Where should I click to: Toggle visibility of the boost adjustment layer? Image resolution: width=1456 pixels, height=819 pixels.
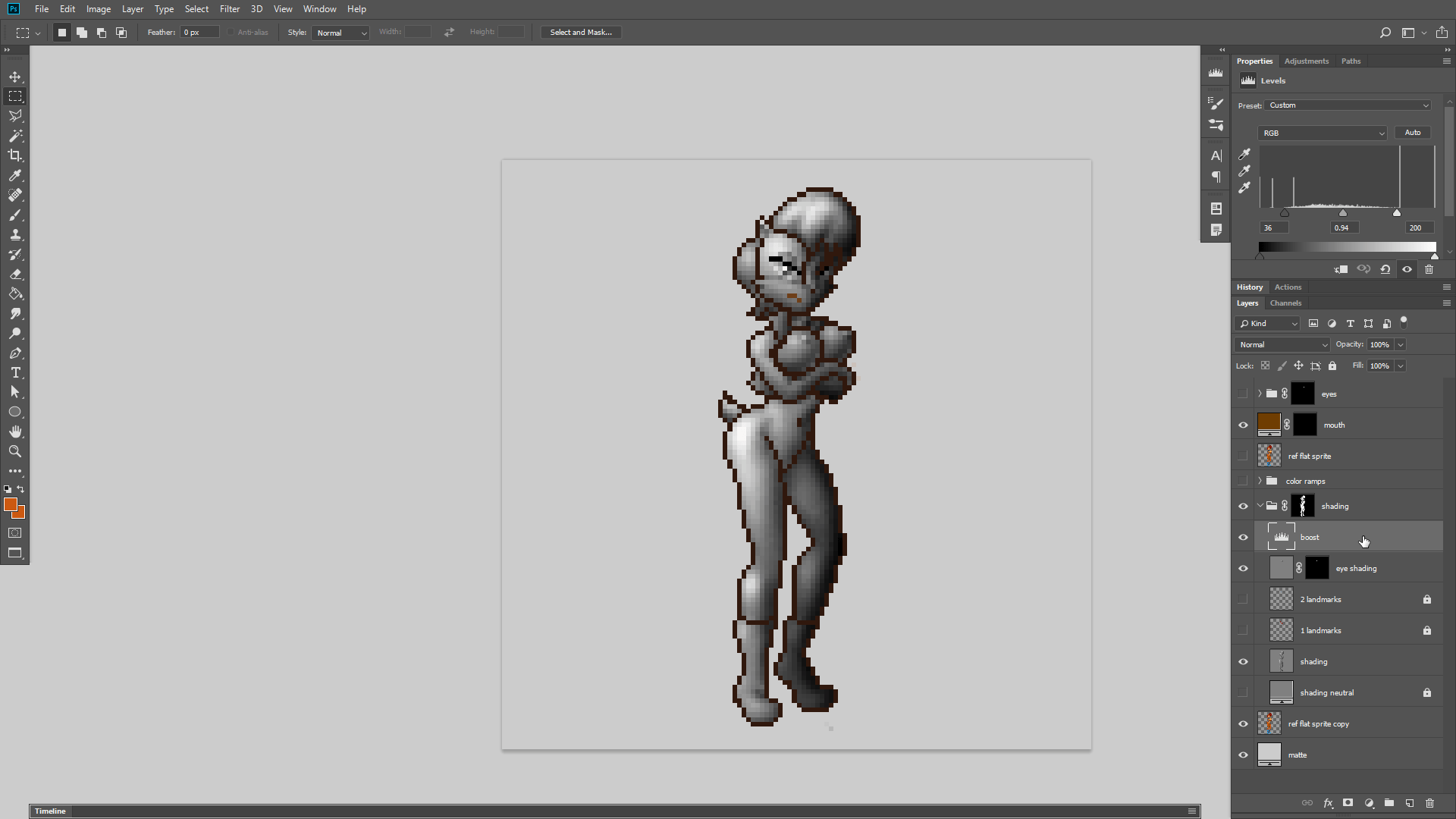(1243, 537)
